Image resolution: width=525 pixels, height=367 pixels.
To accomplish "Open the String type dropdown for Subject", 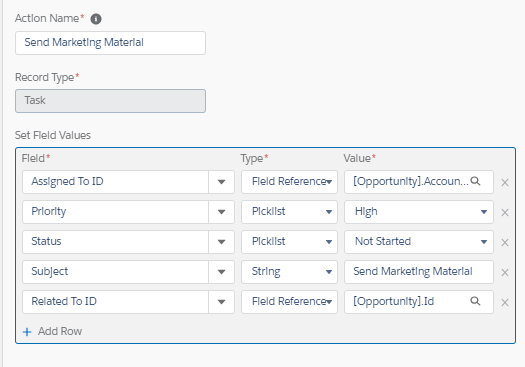I will 289,272.
